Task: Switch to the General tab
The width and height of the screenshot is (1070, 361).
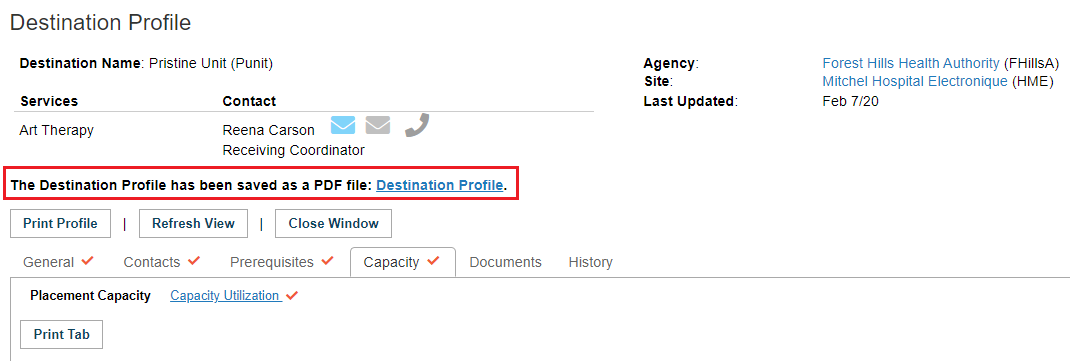Action: pyautogui.click(x=58, y=262)
